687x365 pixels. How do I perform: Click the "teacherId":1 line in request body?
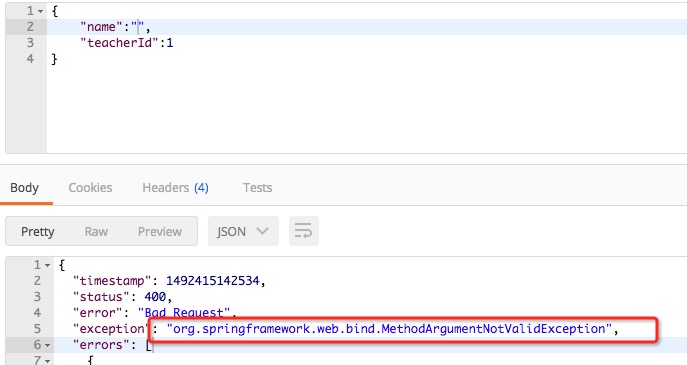(127, 43)
